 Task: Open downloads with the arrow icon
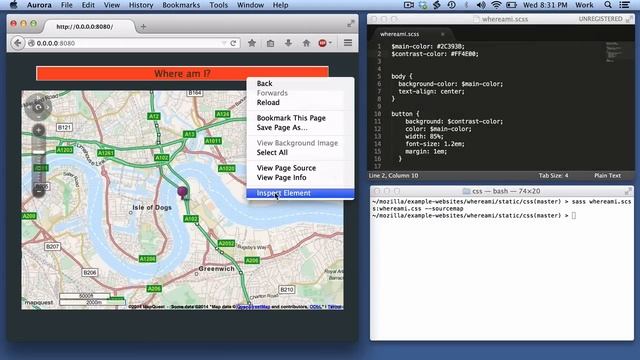(288, 43)
